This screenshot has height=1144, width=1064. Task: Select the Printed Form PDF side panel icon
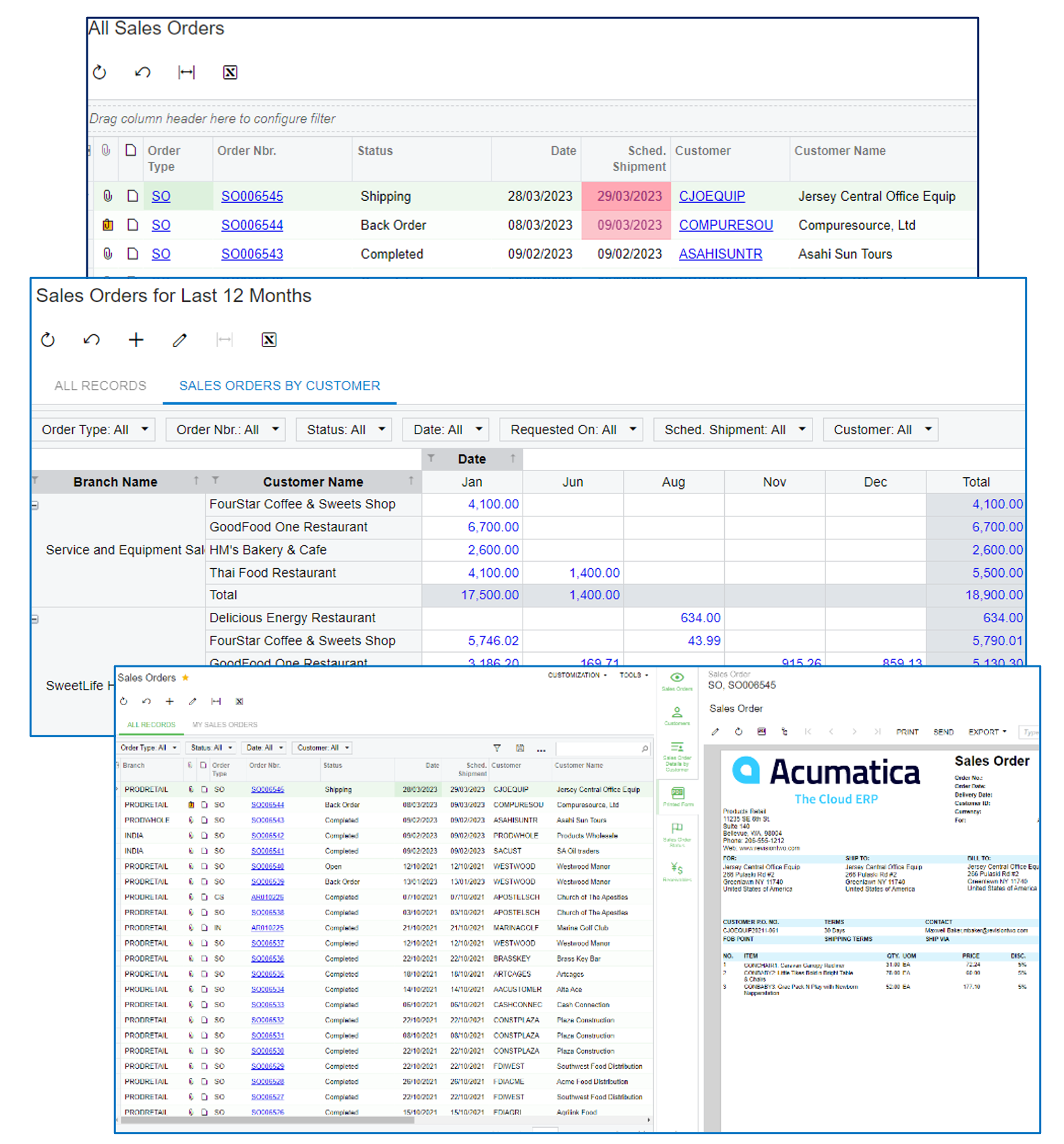pos(678,795)
